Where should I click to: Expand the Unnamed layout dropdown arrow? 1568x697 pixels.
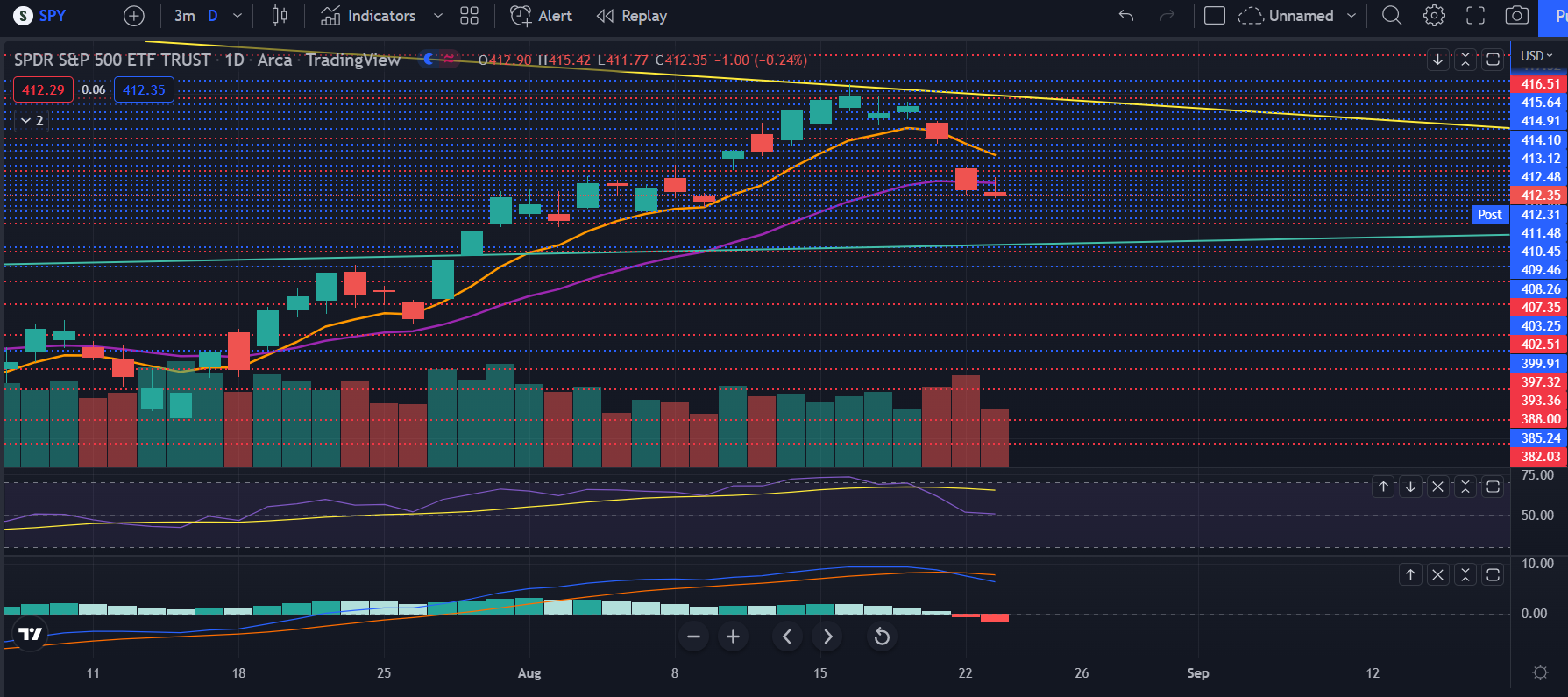[1352, 16]
